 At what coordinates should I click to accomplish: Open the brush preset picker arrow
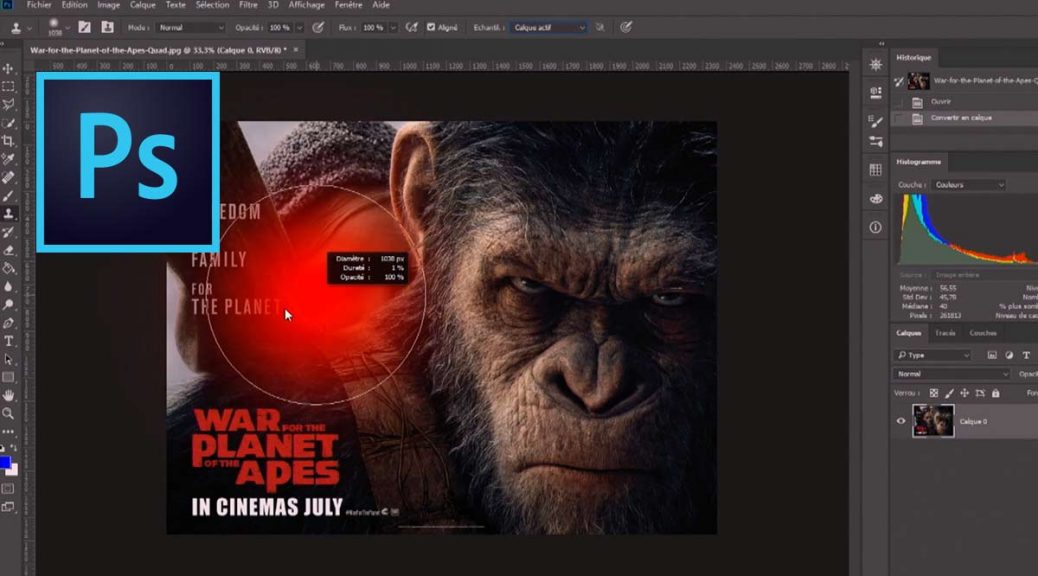68,28
